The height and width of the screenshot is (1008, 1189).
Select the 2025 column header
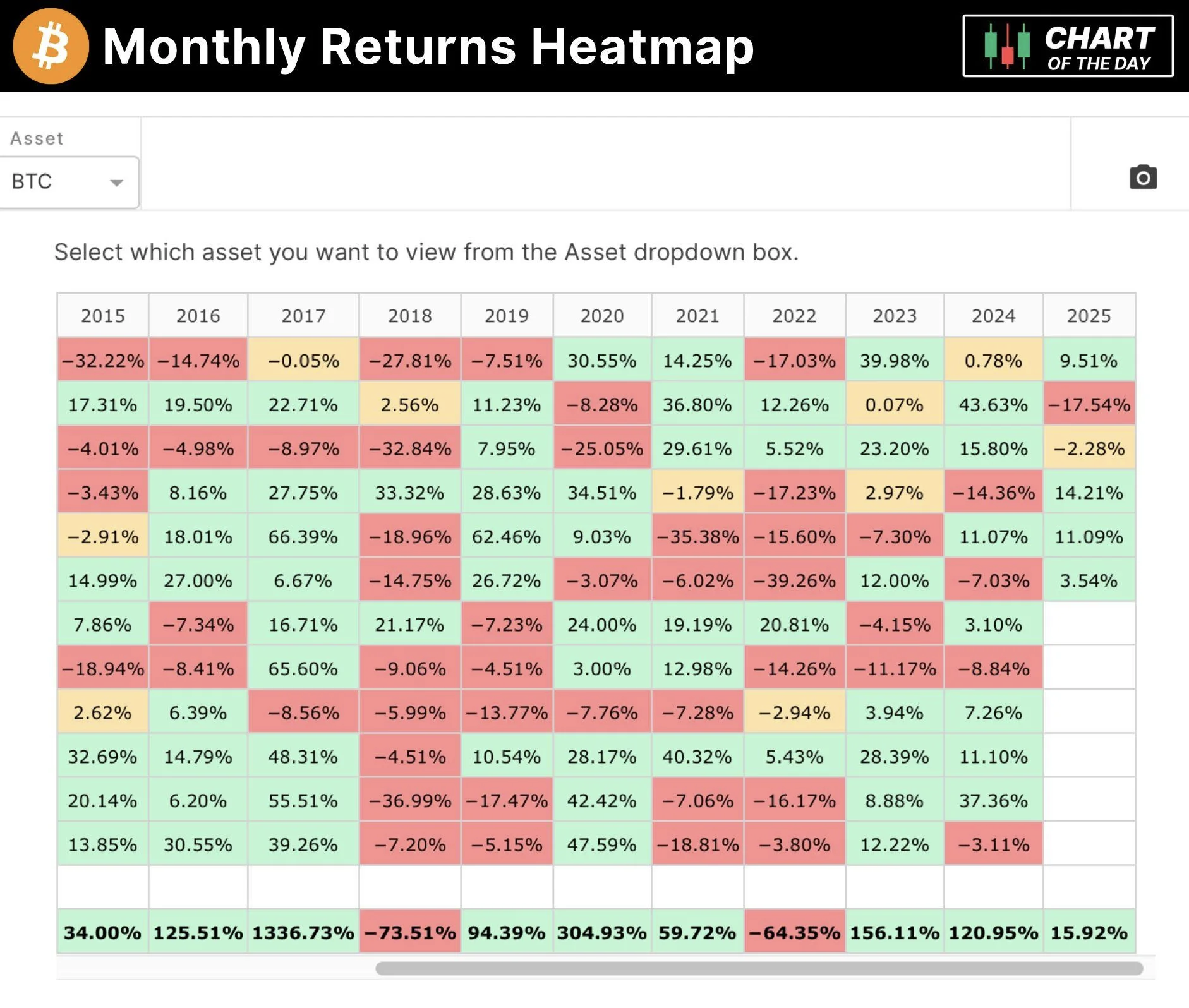[x=1089, y=316]
